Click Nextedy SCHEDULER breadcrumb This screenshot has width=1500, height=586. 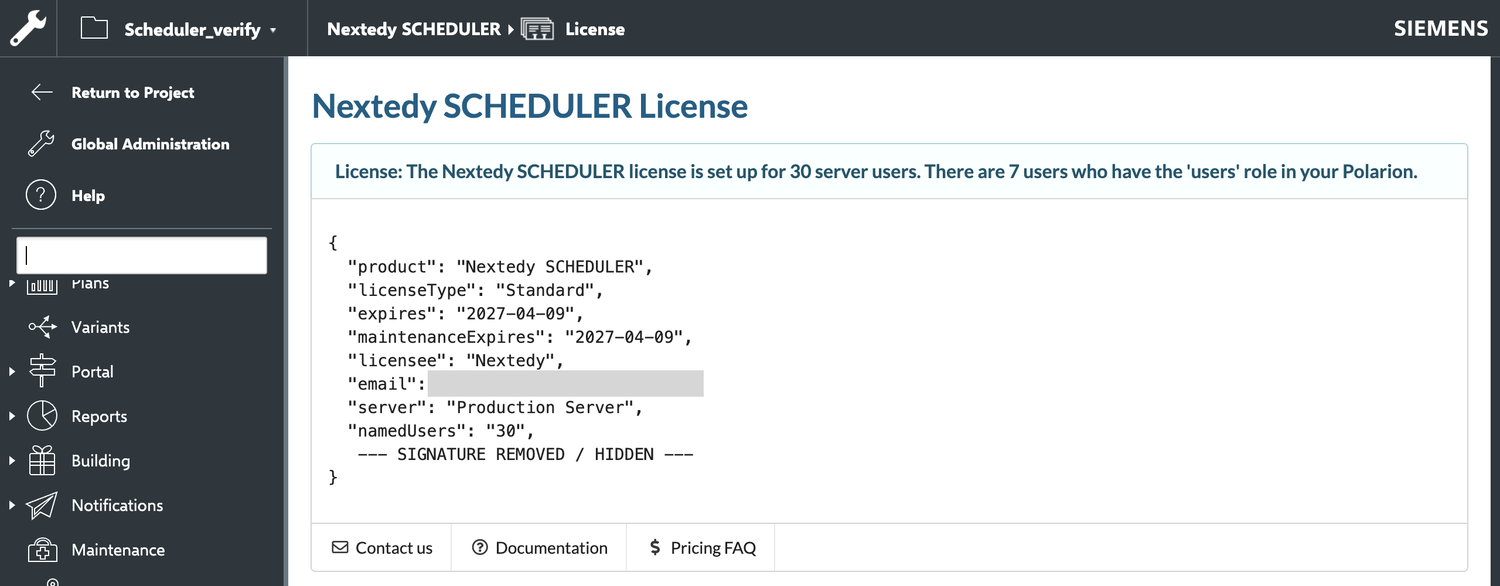point(414,29)
